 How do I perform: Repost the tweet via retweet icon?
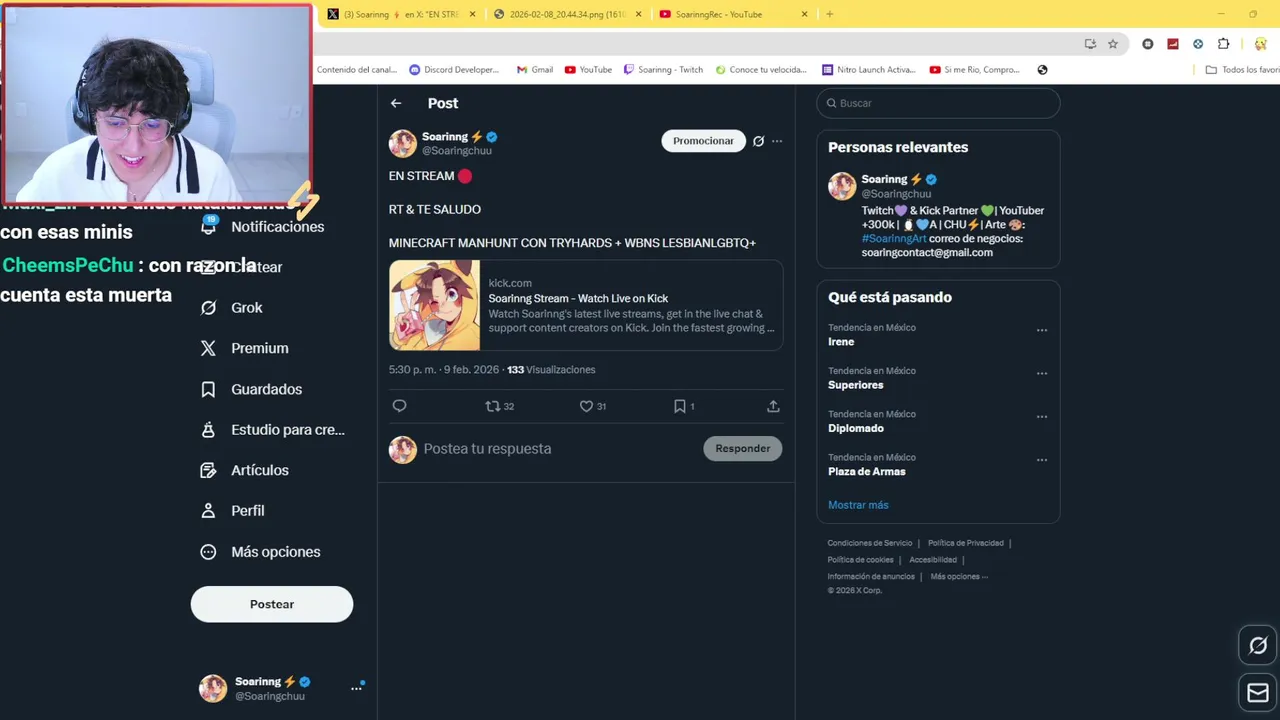[492, 406]
